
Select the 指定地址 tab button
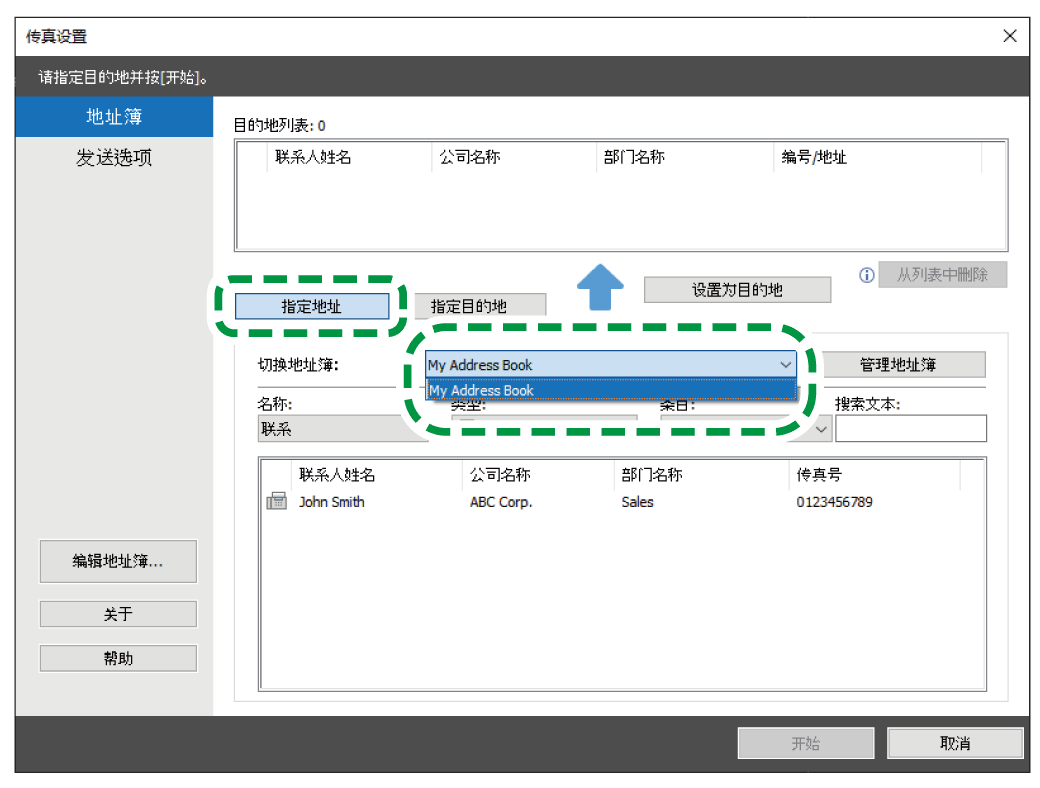(x=312, y=306)
